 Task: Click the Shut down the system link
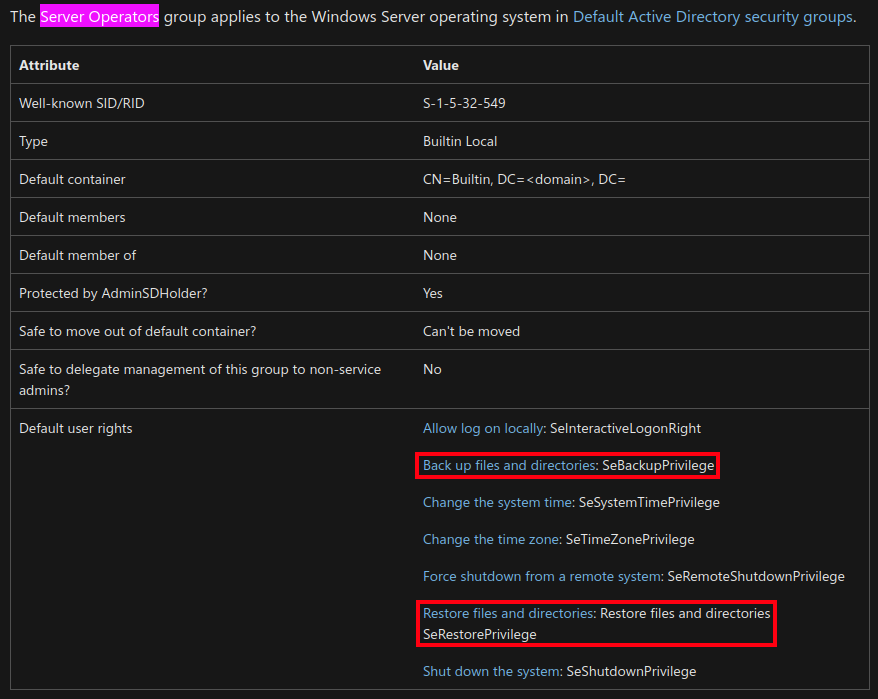[x=491, y=672]
